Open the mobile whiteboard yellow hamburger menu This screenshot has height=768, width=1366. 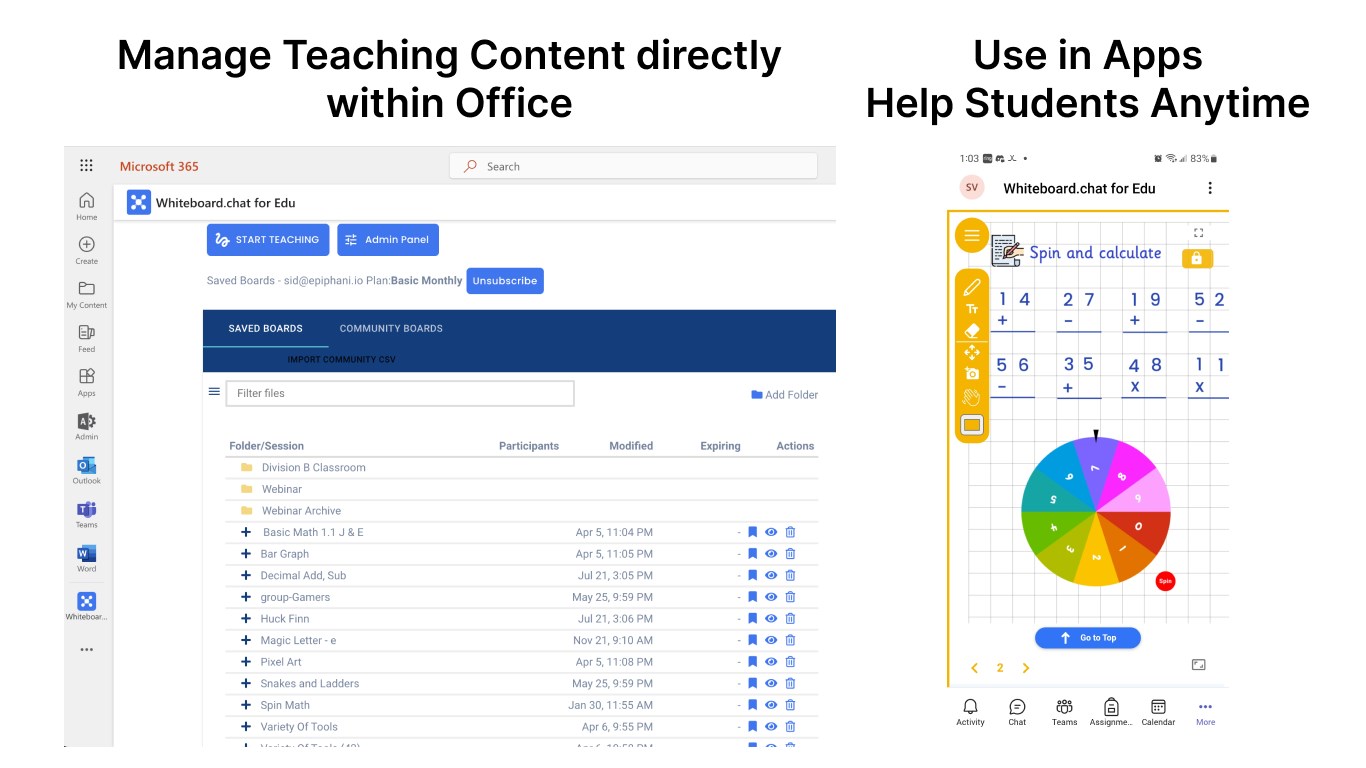click(x=971, y=236)
